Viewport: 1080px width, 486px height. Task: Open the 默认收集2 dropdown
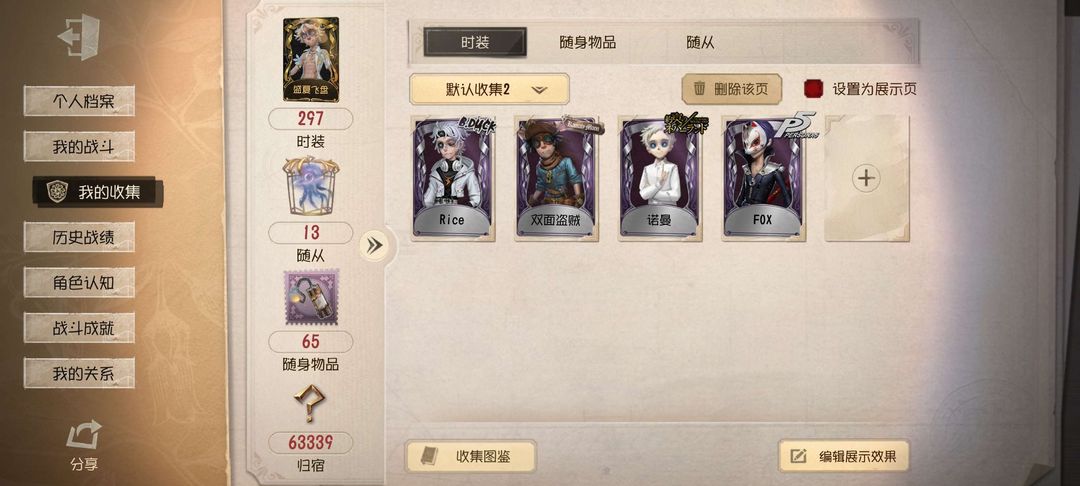[489, 89]
